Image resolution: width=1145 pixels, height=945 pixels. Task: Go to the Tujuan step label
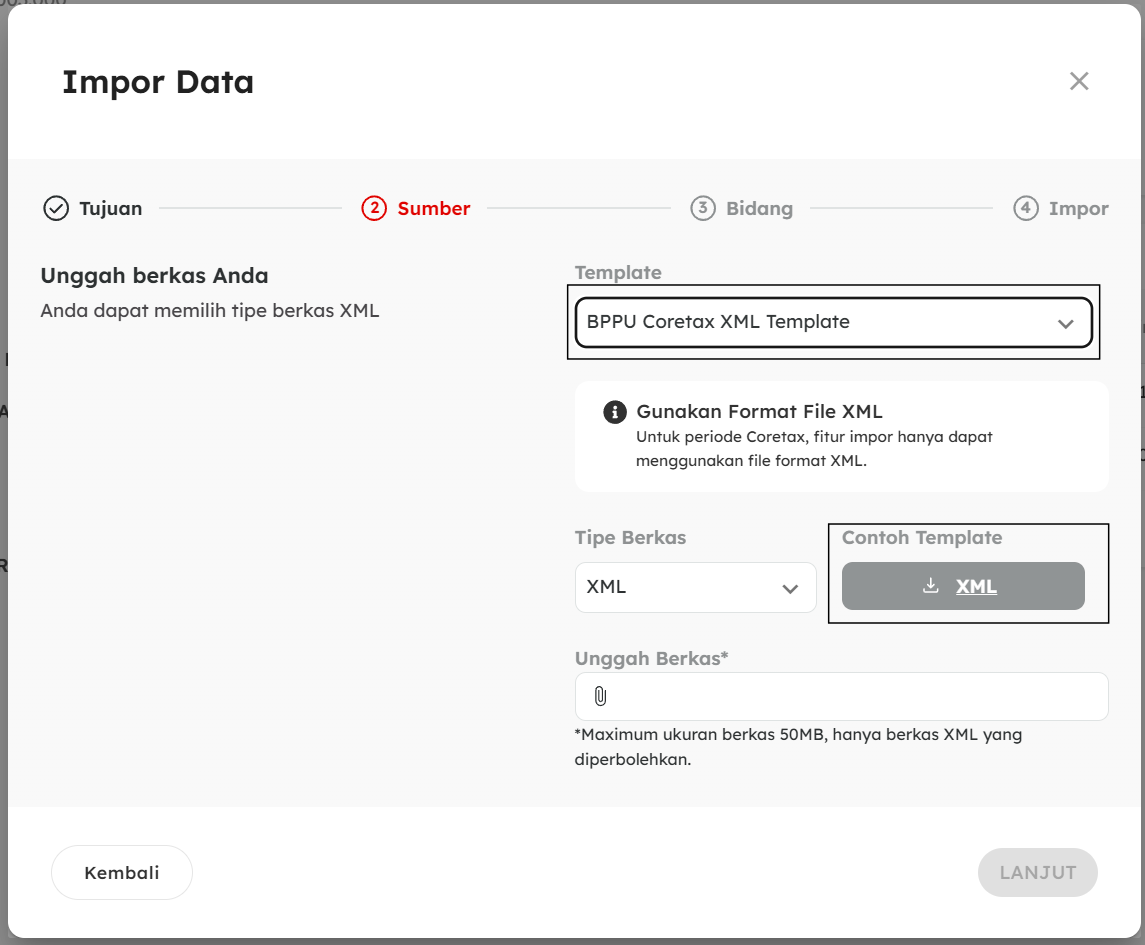(x=111, y=209)
